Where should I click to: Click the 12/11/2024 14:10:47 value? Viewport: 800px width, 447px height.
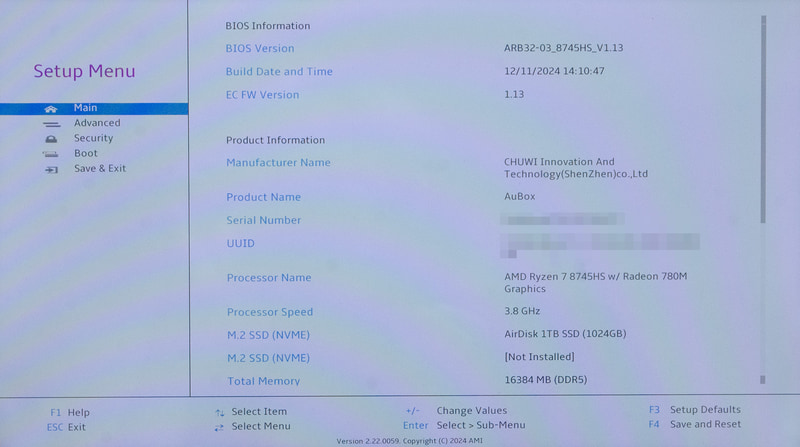click(555, 71)
